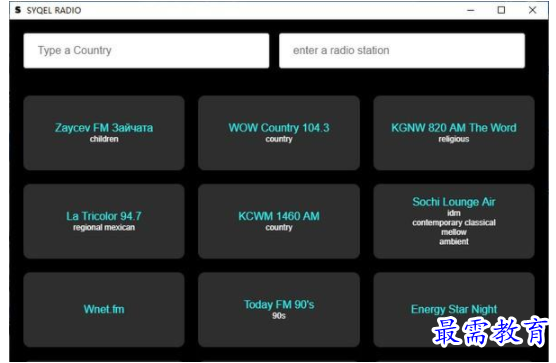
Task: Start the Today FM 90's station
Action: click(x=279, y=309)
